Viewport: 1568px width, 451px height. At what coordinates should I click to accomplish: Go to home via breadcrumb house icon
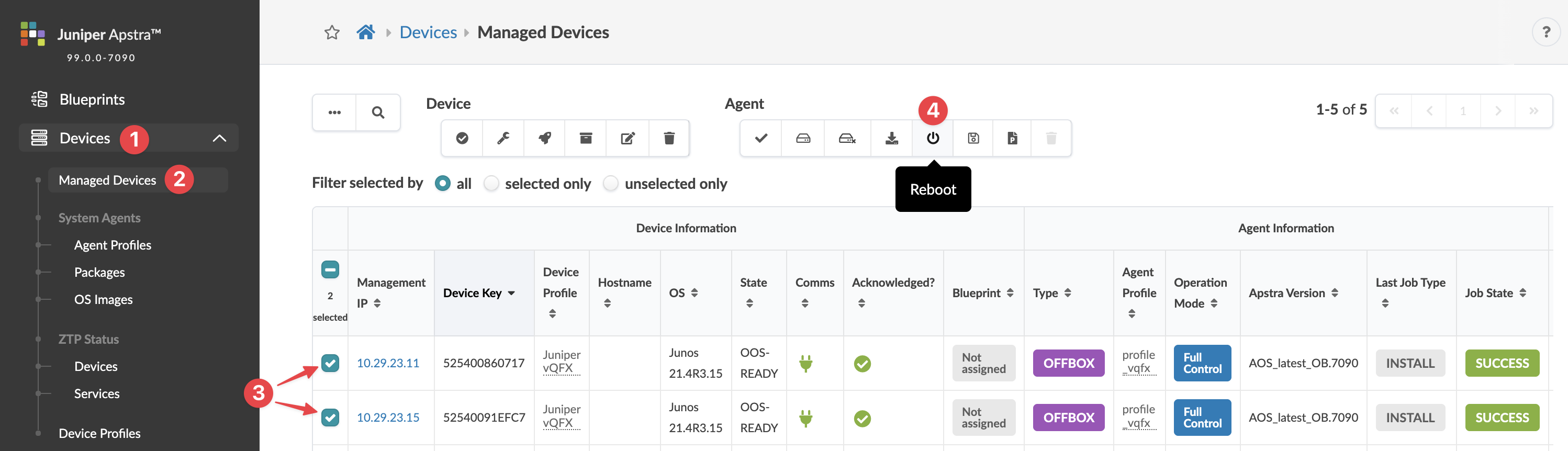click(x=366, y=32)
